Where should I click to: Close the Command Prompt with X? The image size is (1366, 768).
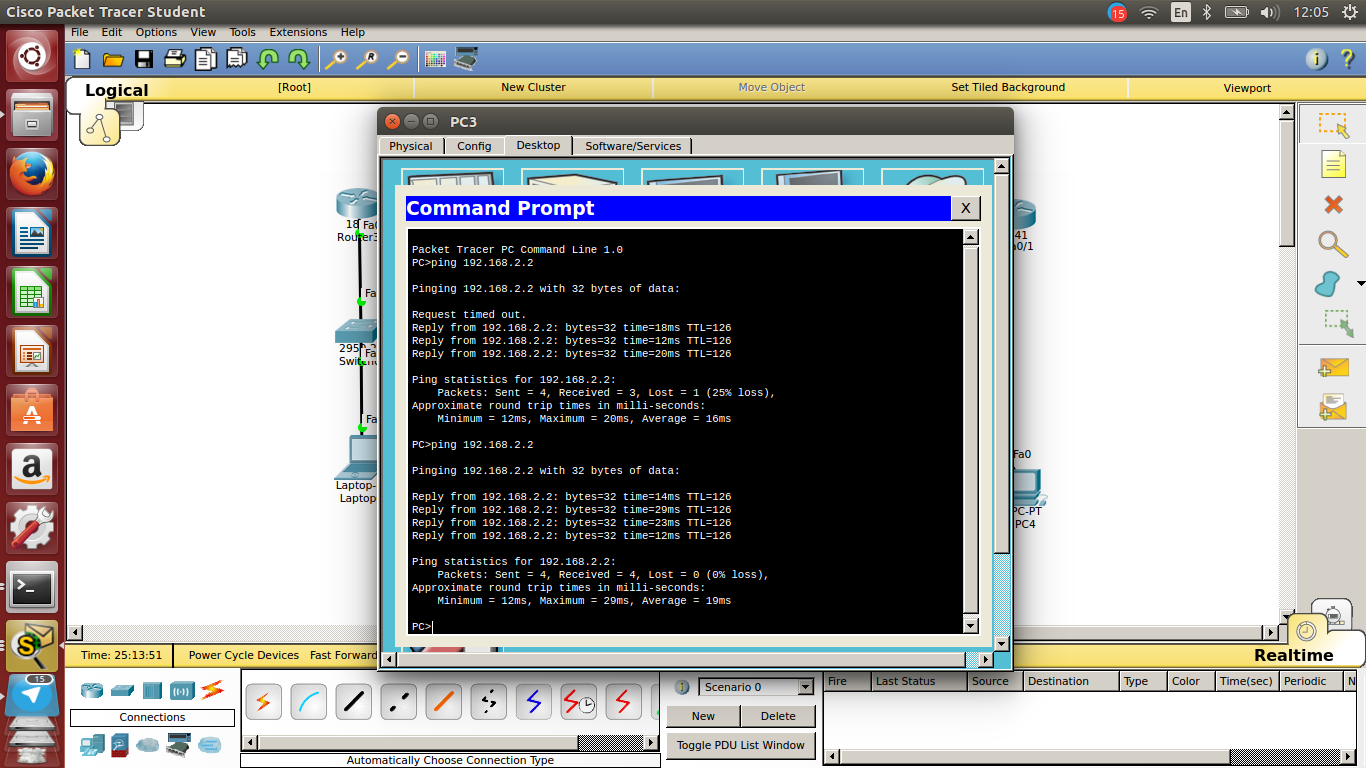[x=965, y=208]
